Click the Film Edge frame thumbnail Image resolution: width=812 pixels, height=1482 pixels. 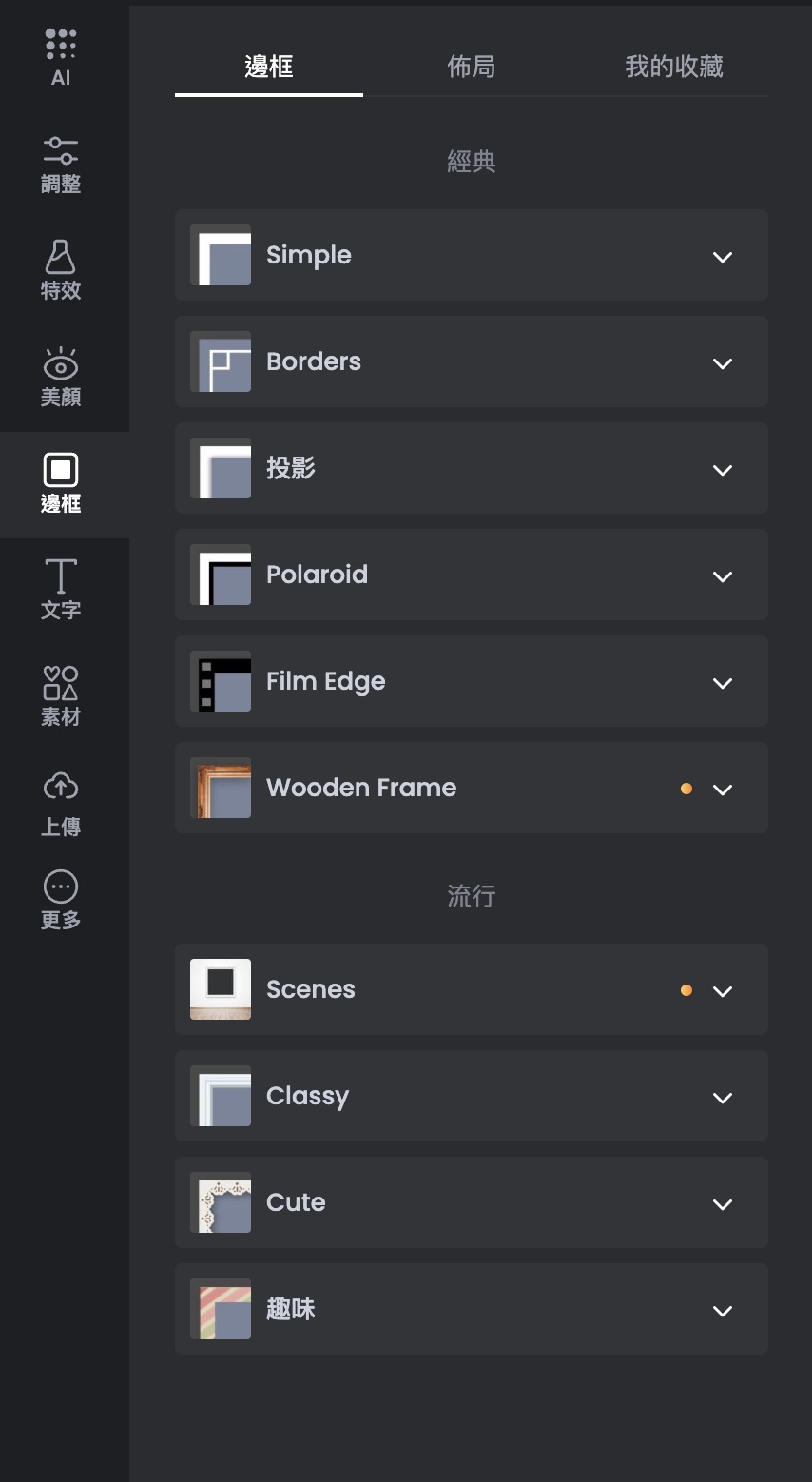221,681
